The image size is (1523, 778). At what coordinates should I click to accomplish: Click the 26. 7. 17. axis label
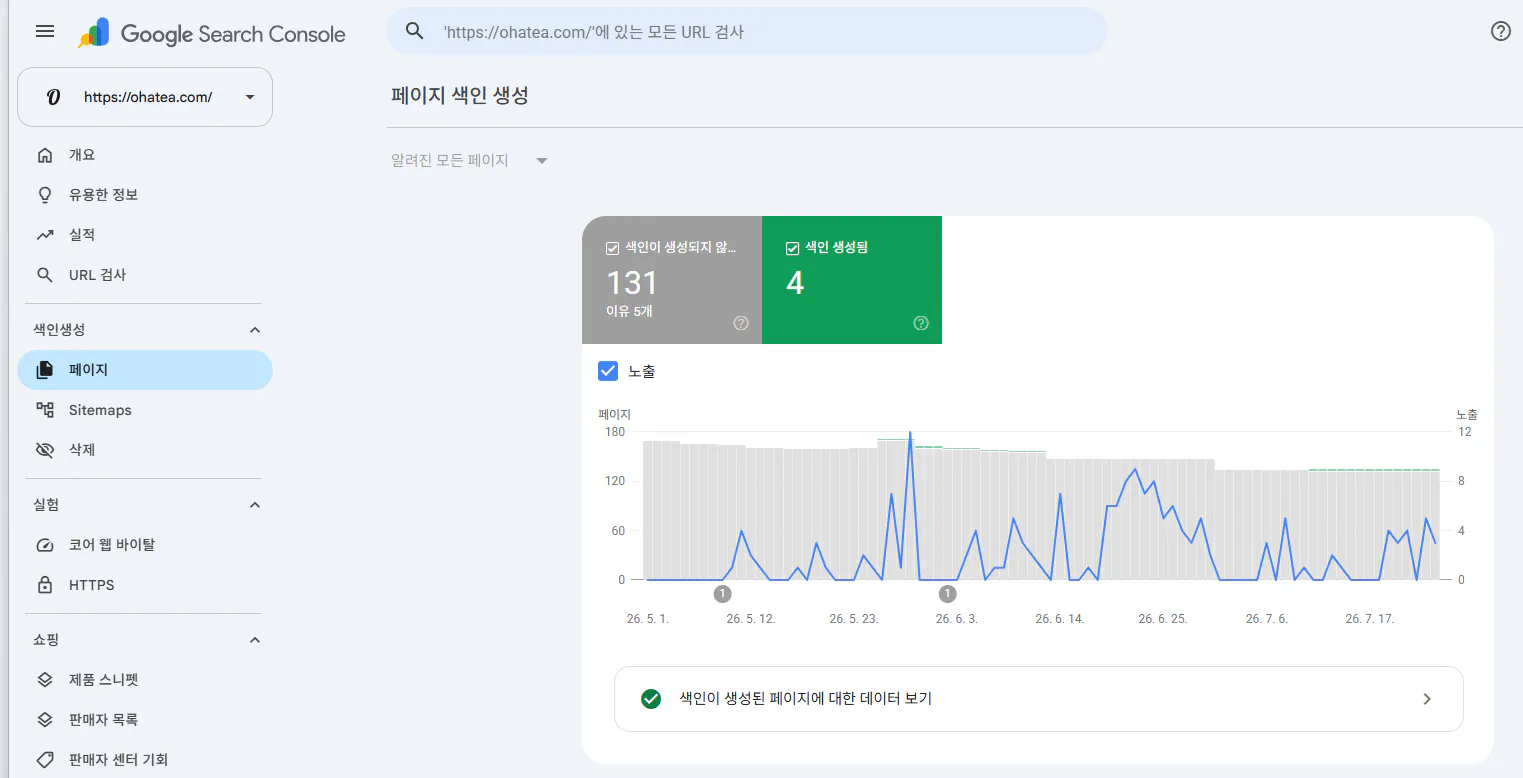1370,619
